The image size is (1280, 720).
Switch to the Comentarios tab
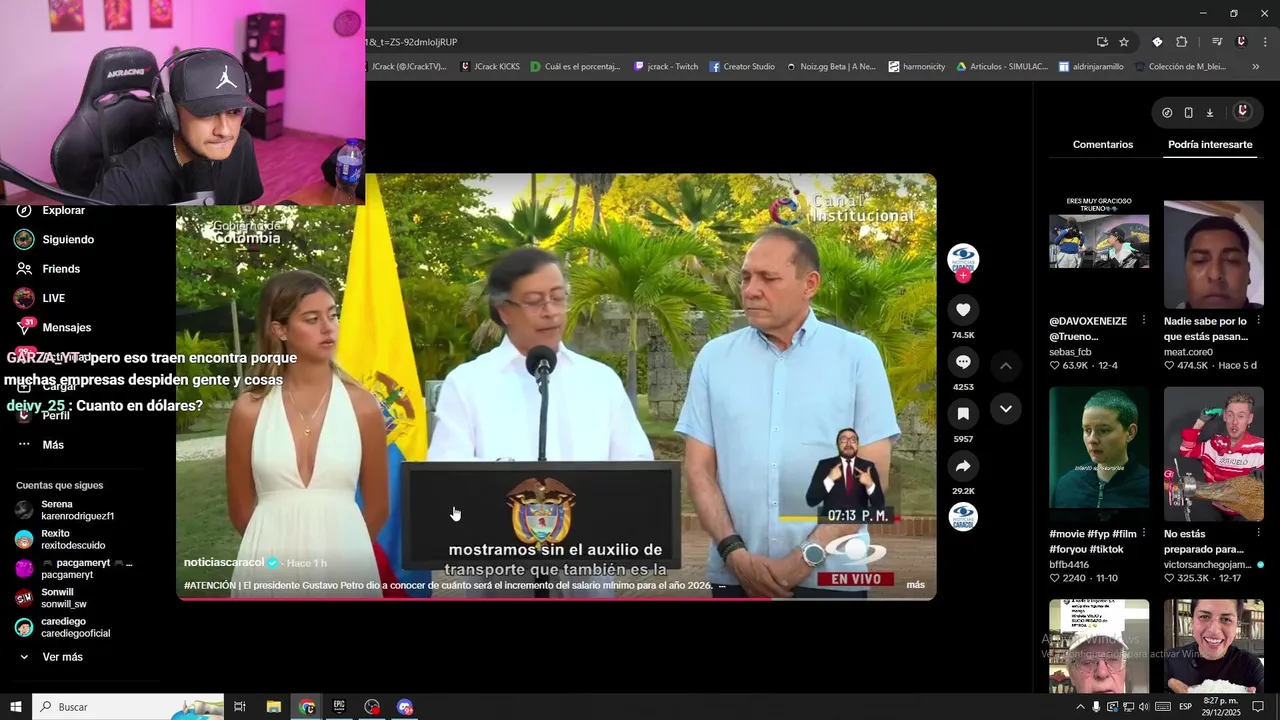[1103, 145]
